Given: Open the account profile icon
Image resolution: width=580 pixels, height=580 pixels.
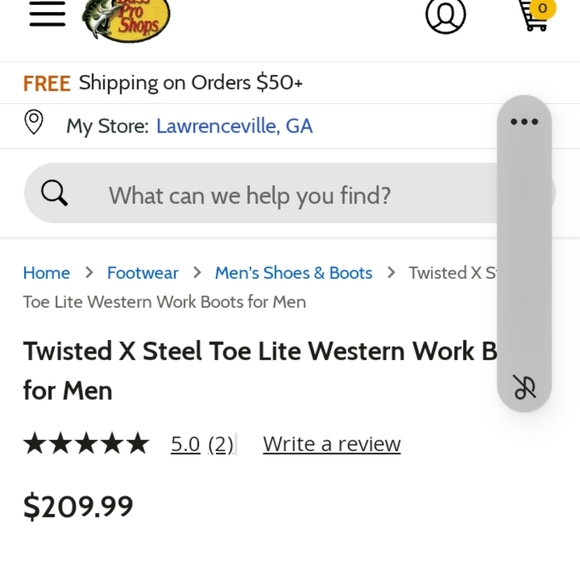Looking at the screenshot, I should 445,16.
